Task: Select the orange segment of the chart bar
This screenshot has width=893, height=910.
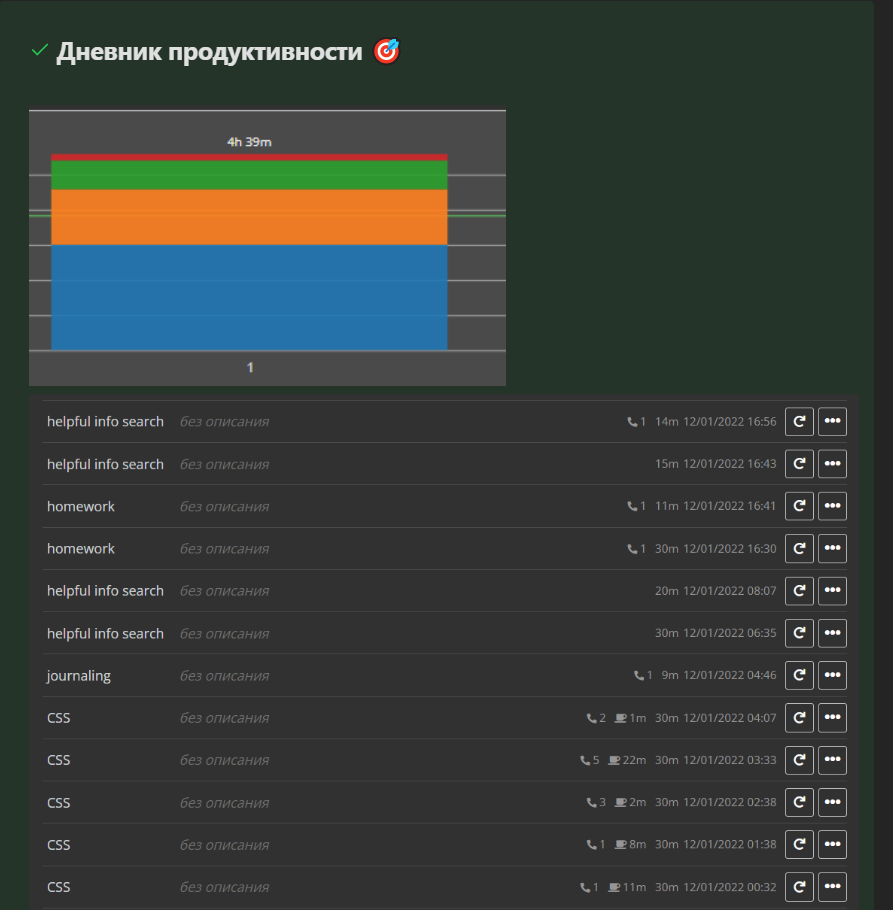Action: pyautogui.click(x=250, y=218)
